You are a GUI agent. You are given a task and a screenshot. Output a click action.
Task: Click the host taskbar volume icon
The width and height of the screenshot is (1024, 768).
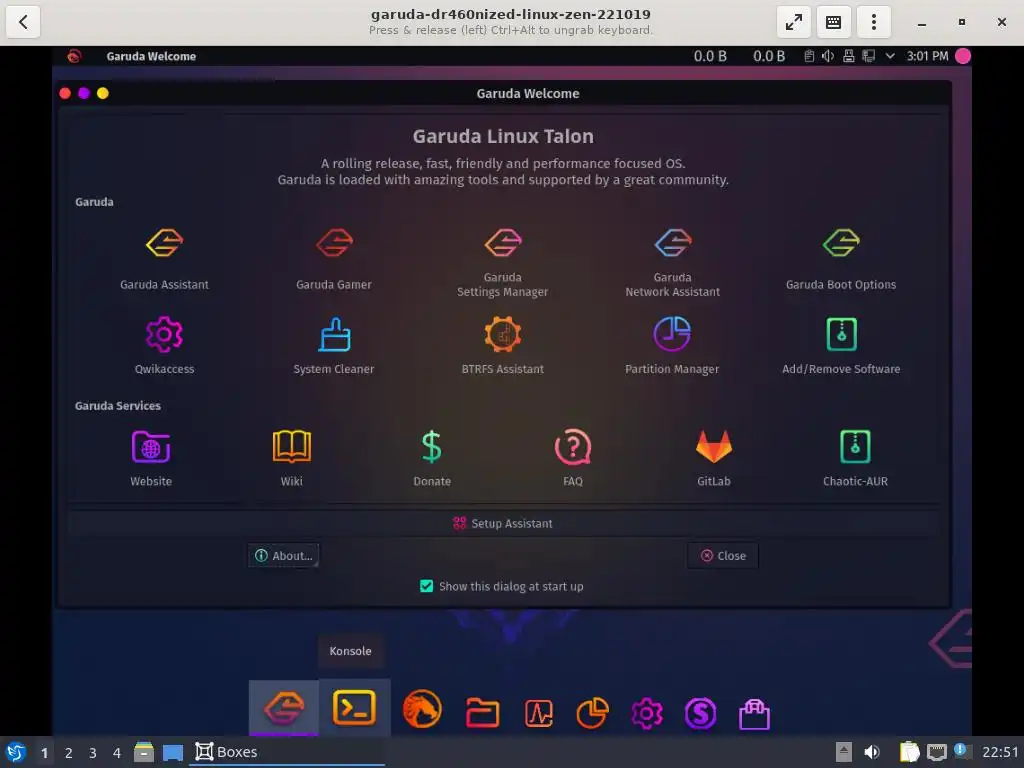coord(872,752)
